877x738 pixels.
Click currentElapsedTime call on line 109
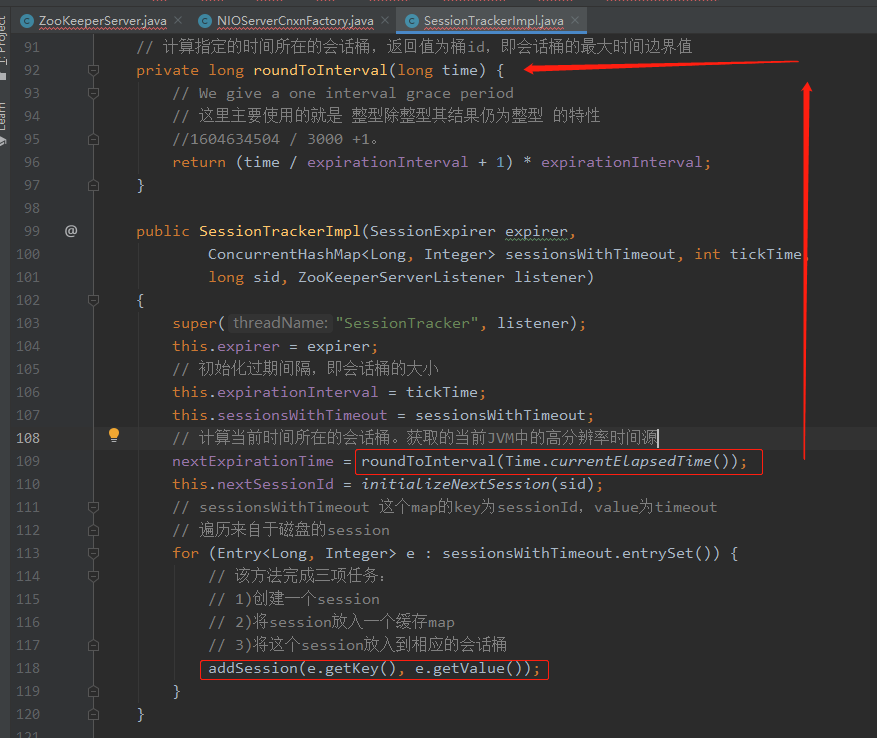point(631,461)
